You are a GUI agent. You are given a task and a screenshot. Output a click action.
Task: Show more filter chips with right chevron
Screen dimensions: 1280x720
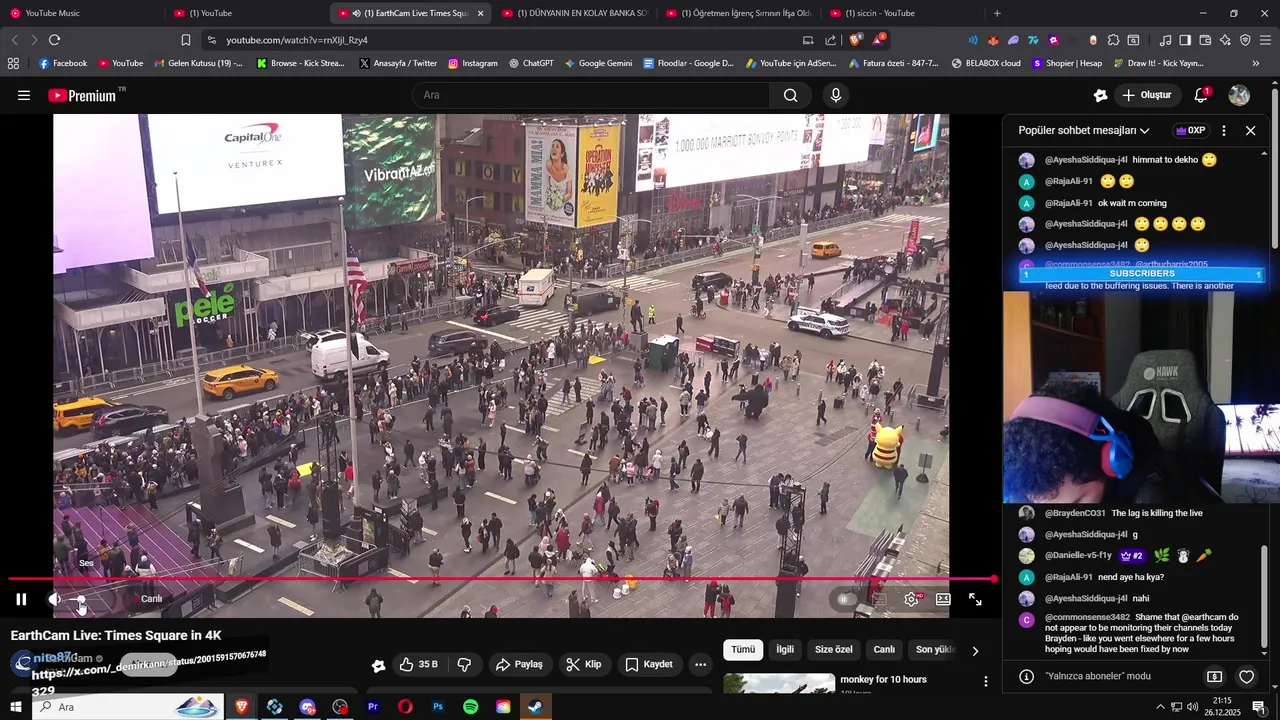(975, 651)
